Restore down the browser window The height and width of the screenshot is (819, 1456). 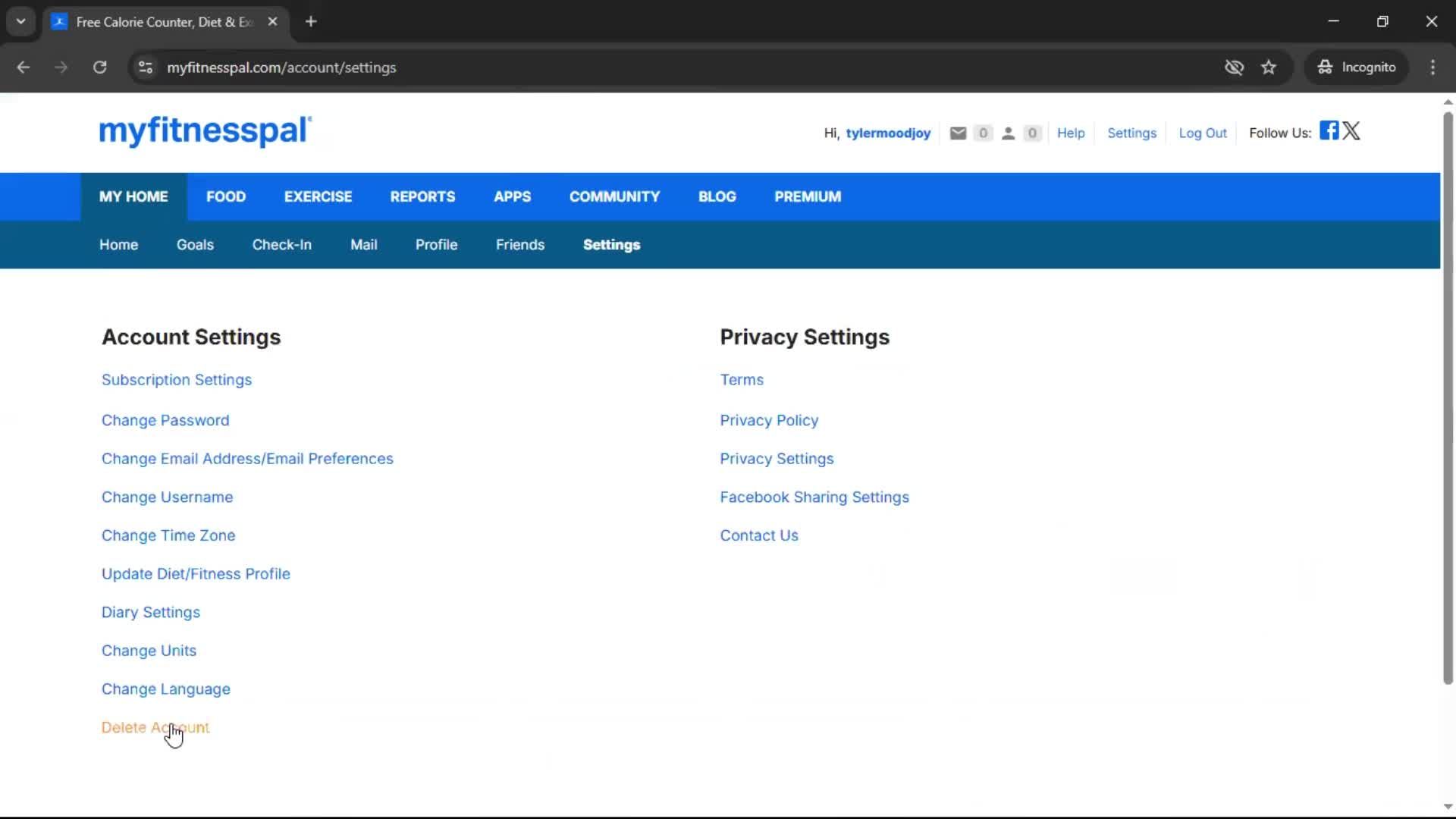click(x=1382, y=21)
